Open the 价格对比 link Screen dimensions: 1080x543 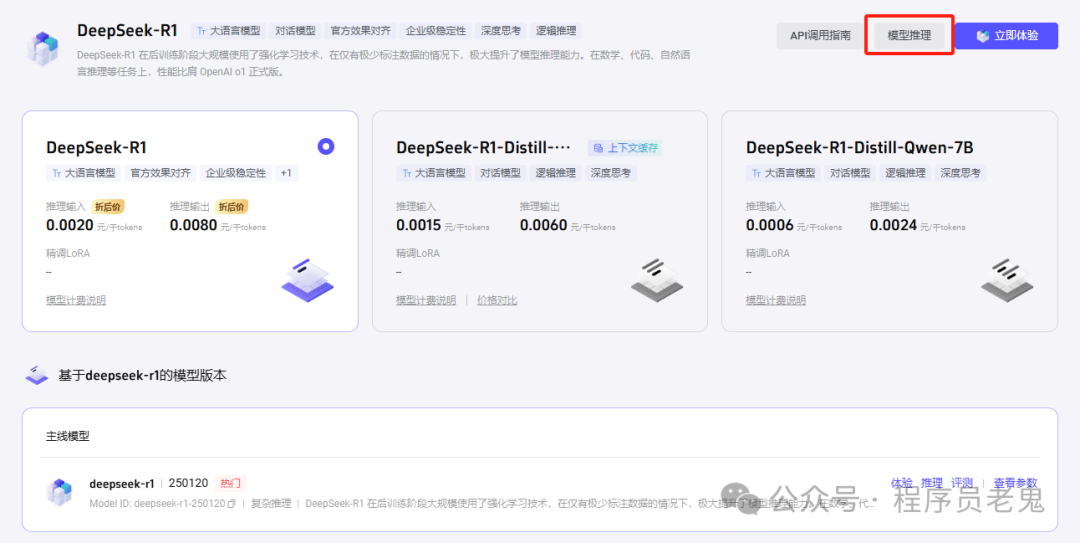click(497, 300)
